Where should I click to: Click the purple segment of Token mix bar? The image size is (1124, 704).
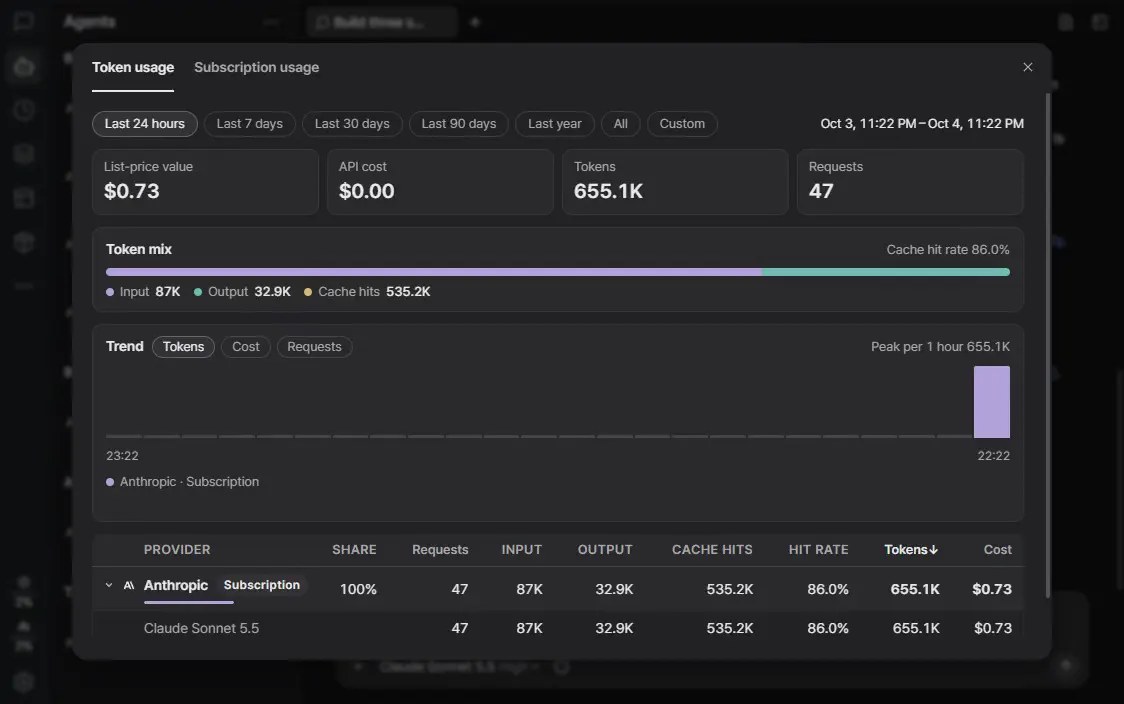click(x=434, y=272)
